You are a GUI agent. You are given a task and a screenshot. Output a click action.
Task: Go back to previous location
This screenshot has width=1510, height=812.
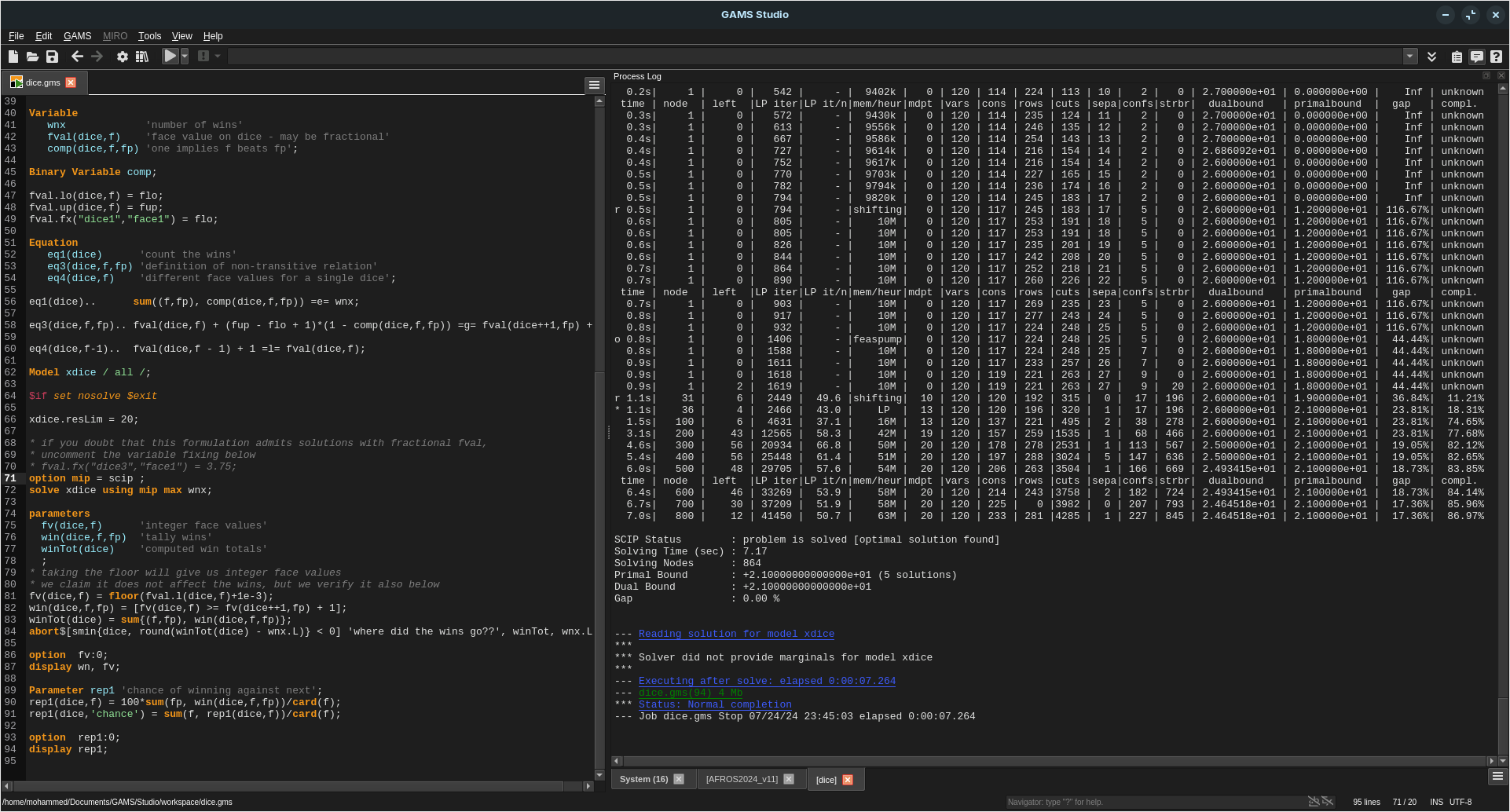click(77, 57)
